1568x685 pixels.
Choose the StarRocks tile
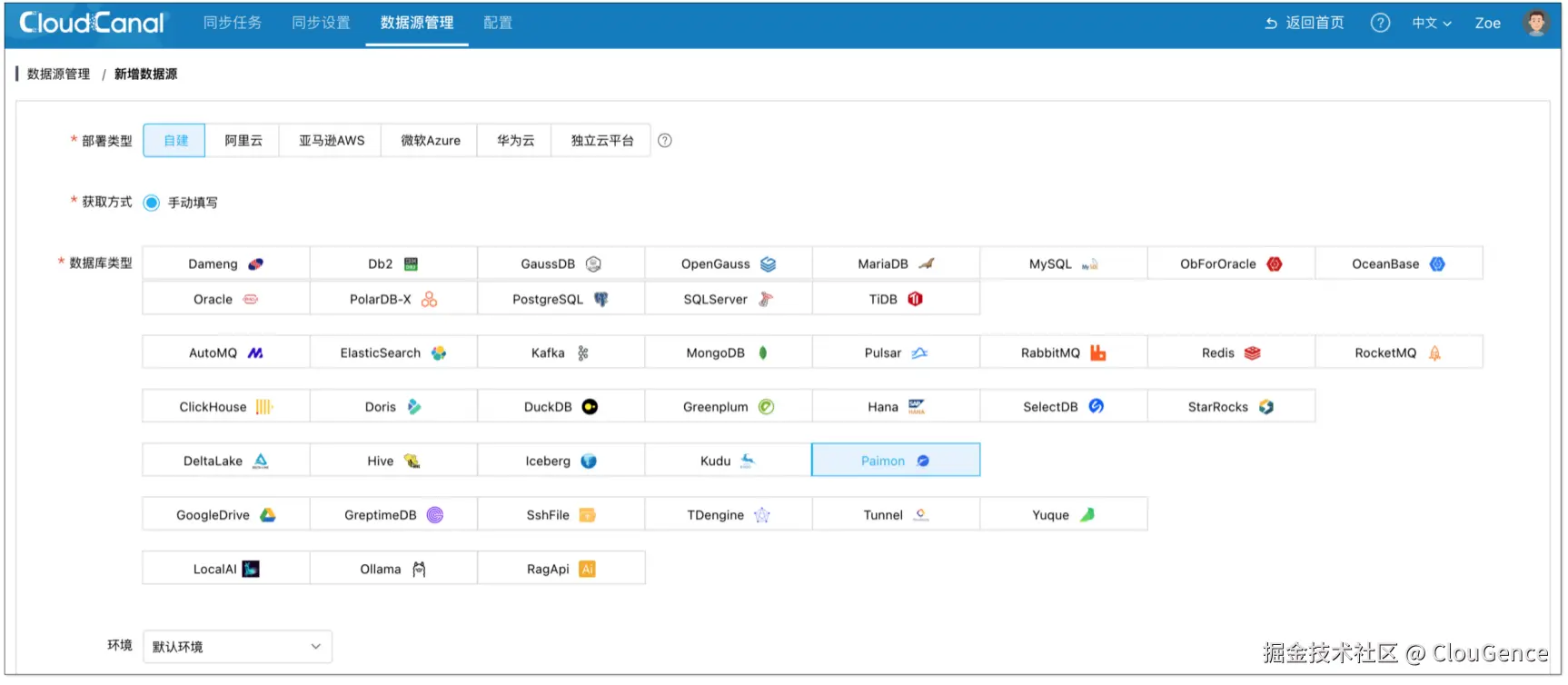pyautogui.click(x=1231, y=406)
